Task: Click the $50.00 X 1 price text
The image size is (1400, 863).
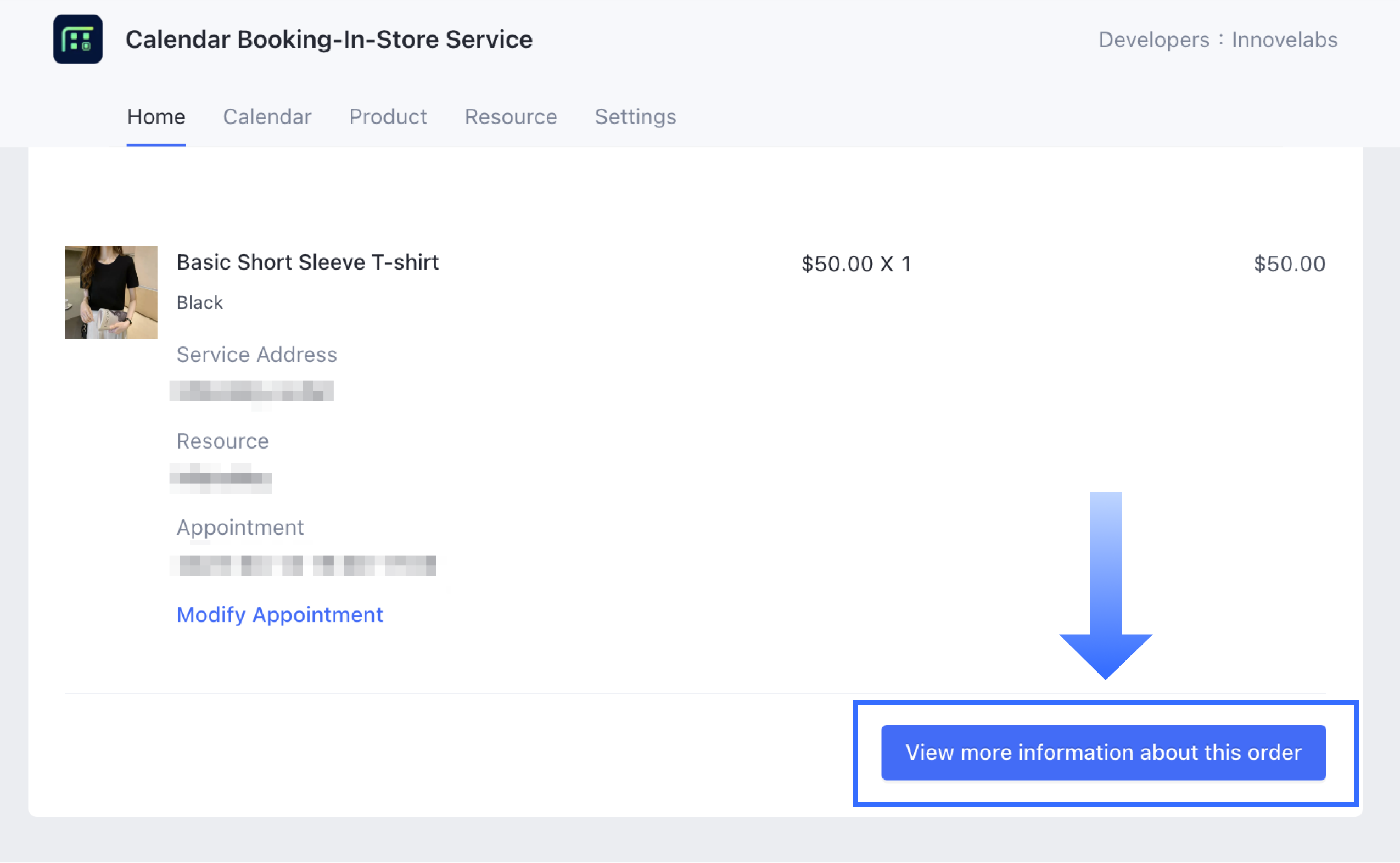Action: pos(855,264)
